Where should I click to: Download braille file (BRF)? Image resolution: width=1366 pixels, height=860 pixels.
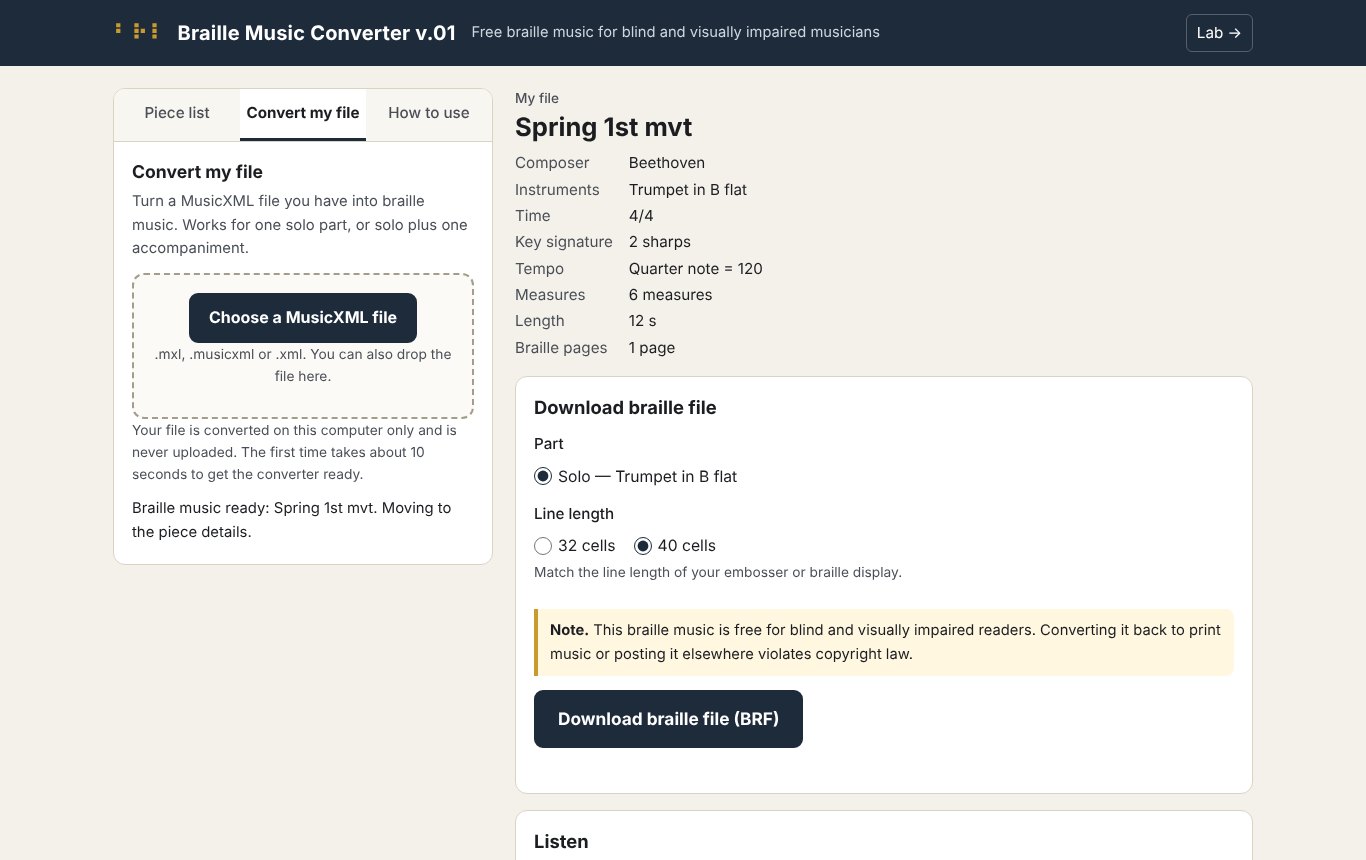click(668, 719)
